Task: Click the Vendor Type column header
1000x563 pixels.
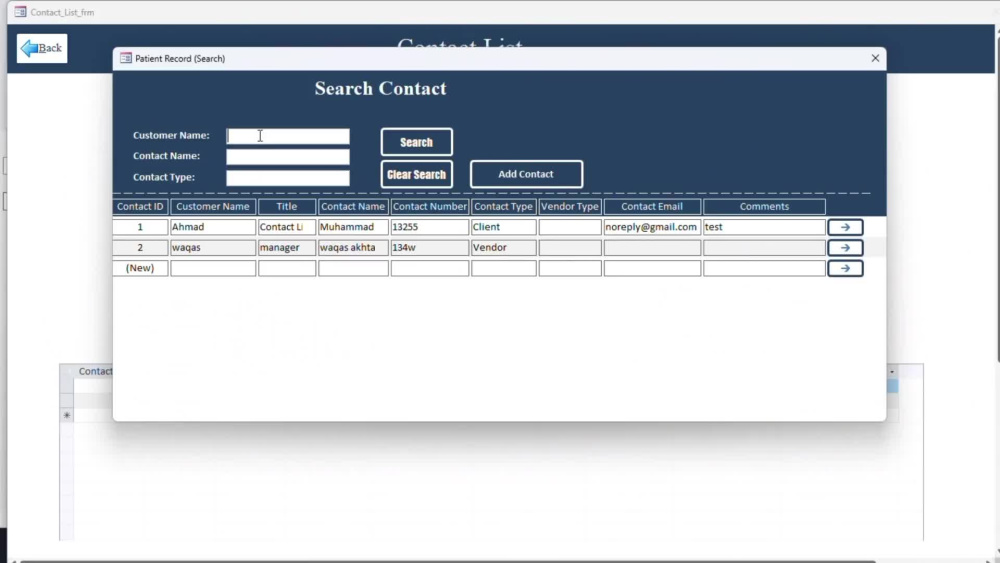Action: point(570,207)
